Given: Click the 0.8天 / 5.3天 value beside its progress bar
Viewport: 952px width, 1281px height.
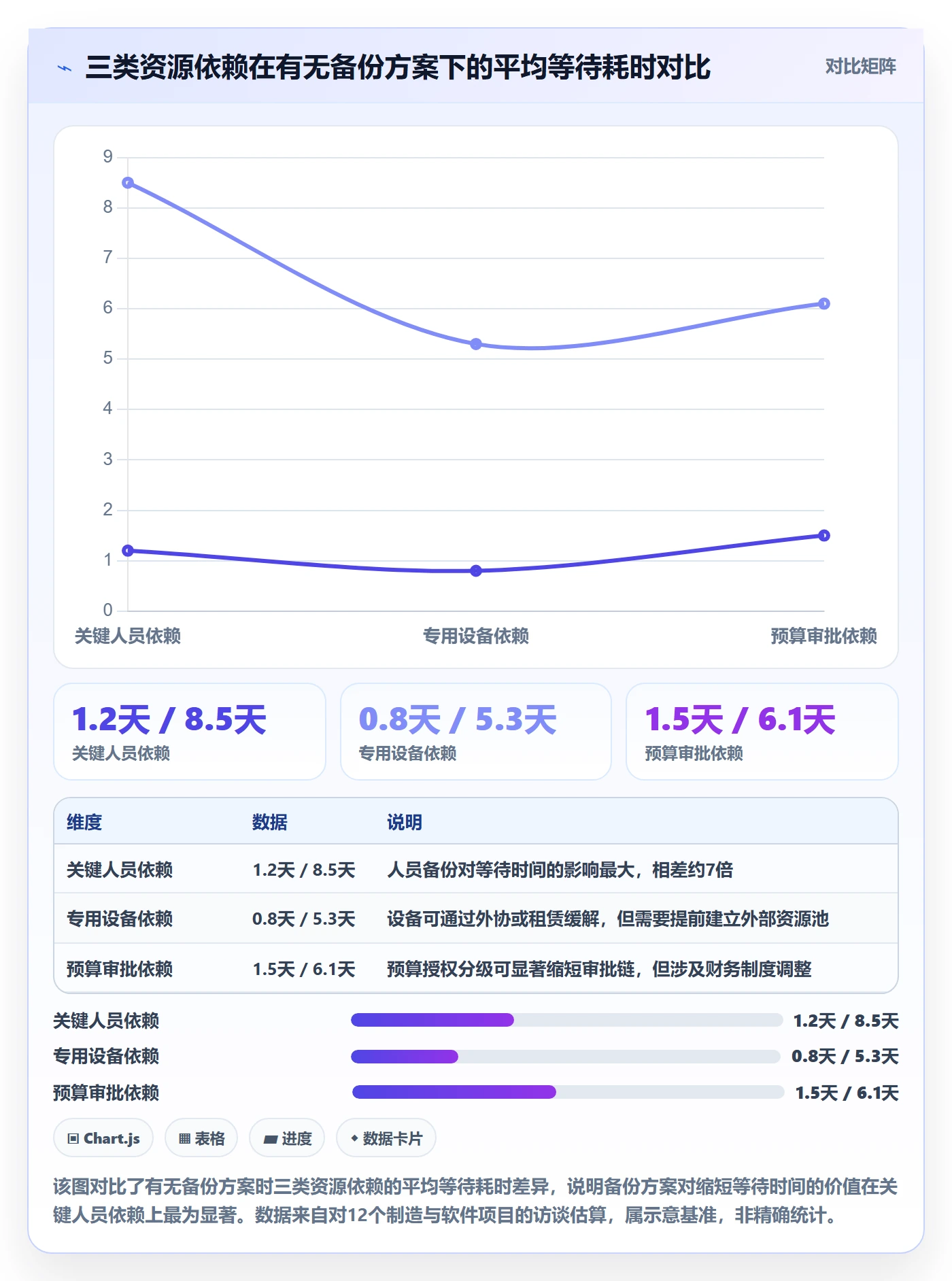Looking at the screenshot, I should tap(845, 1056).
